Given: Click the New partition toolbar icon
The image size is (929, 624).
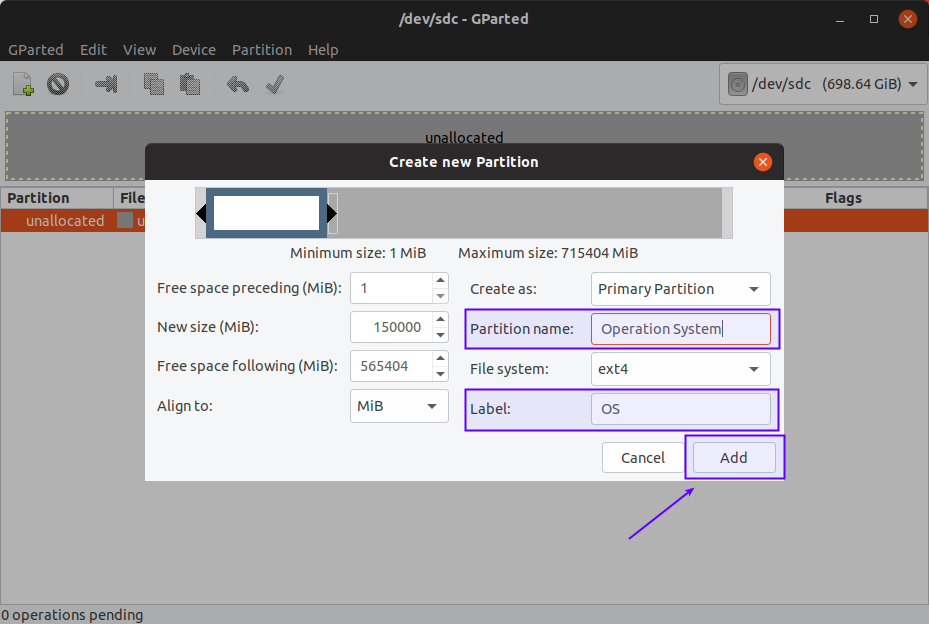Looking at the screenshot, I should (24, 84).
